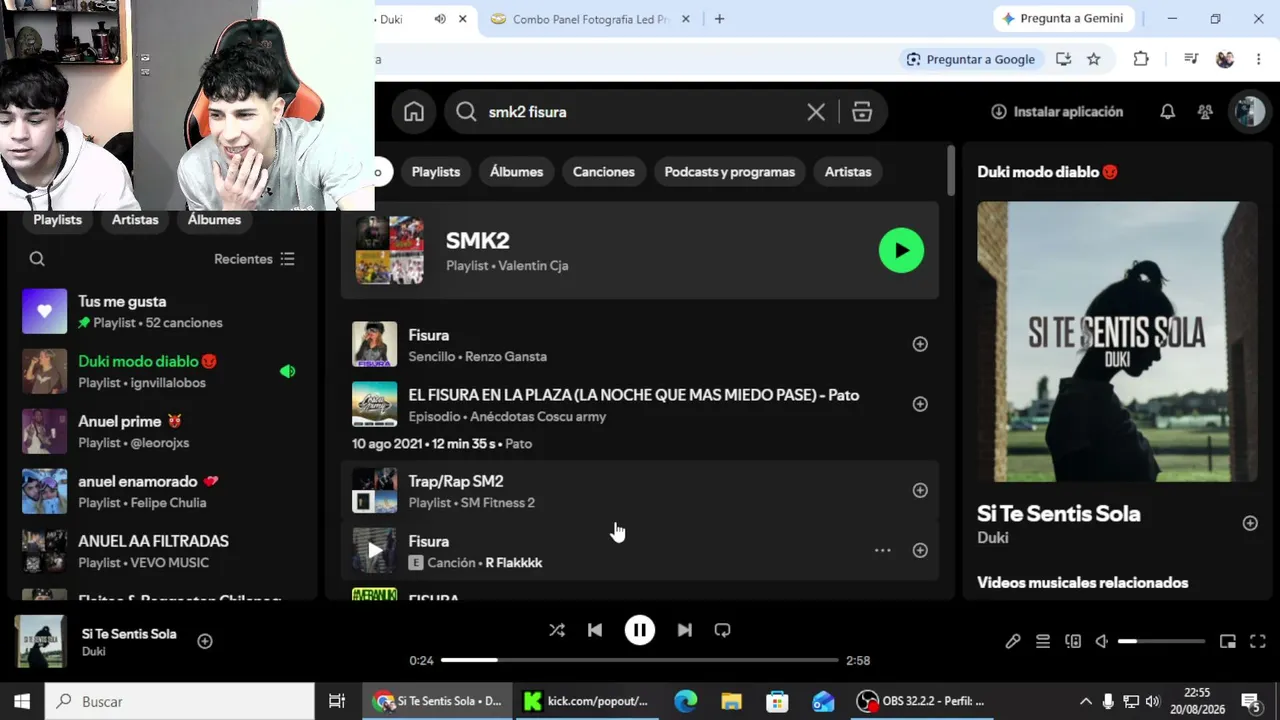Adjust the Spotify volume slider

pyautogui.click(x=1161, y=641)
